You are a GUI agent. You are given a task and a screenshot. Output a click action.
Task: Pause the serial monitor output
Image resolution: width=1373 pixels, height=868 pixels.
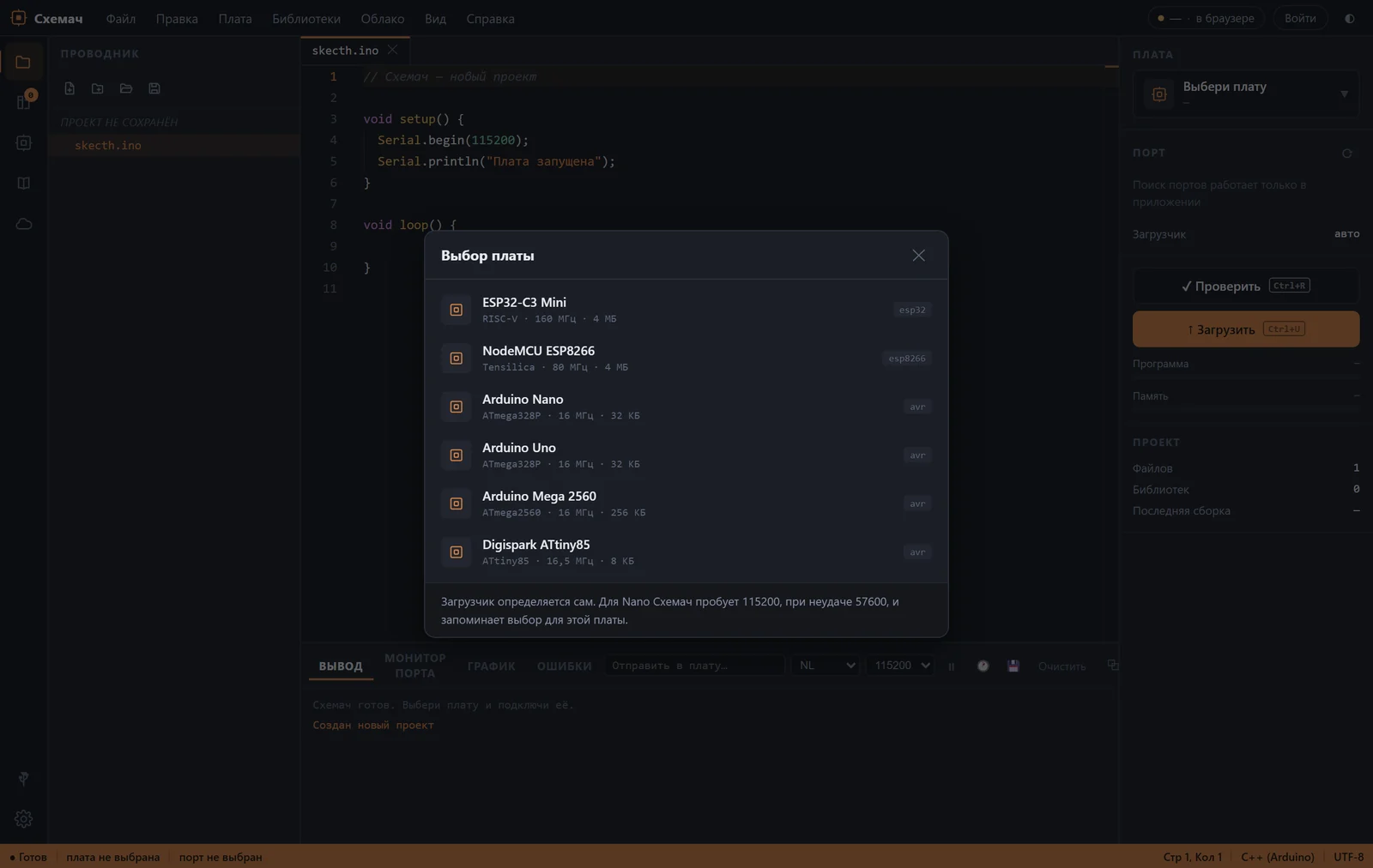[x=951, y=666]
